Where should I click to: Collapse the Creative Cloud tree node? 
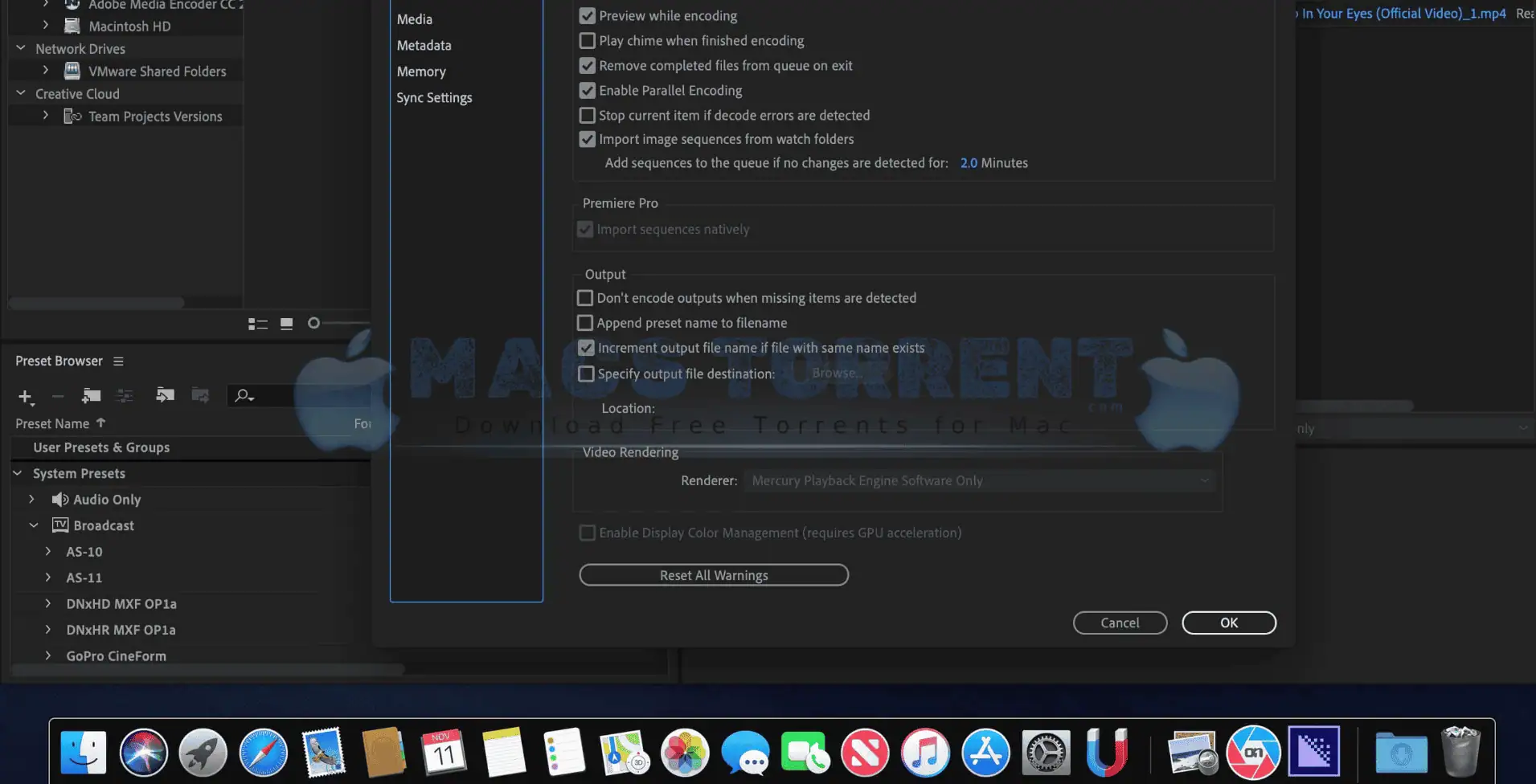21,93
